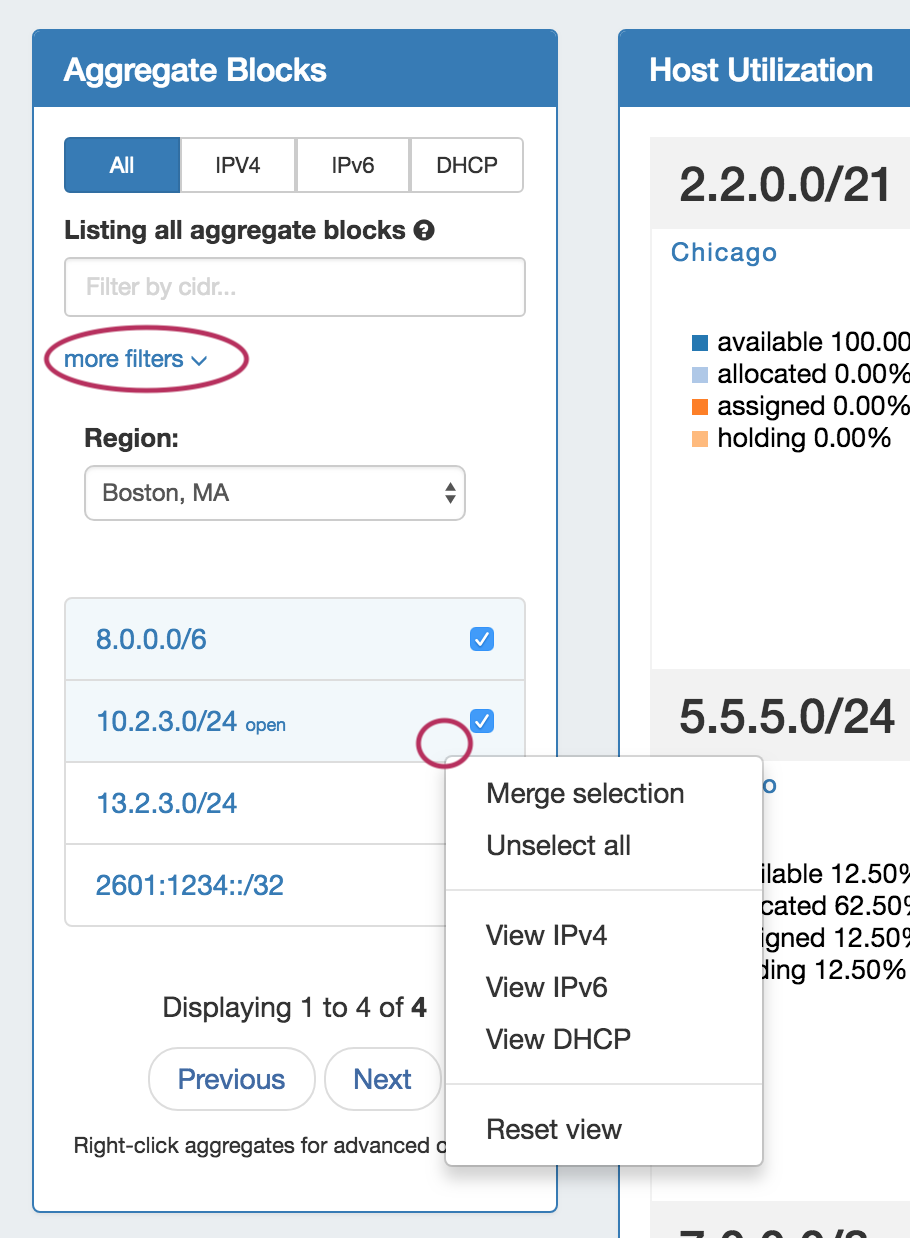The width and height of the screenshot is (910, 1238).
Task: Select the All tab
Action: point(122,165)
